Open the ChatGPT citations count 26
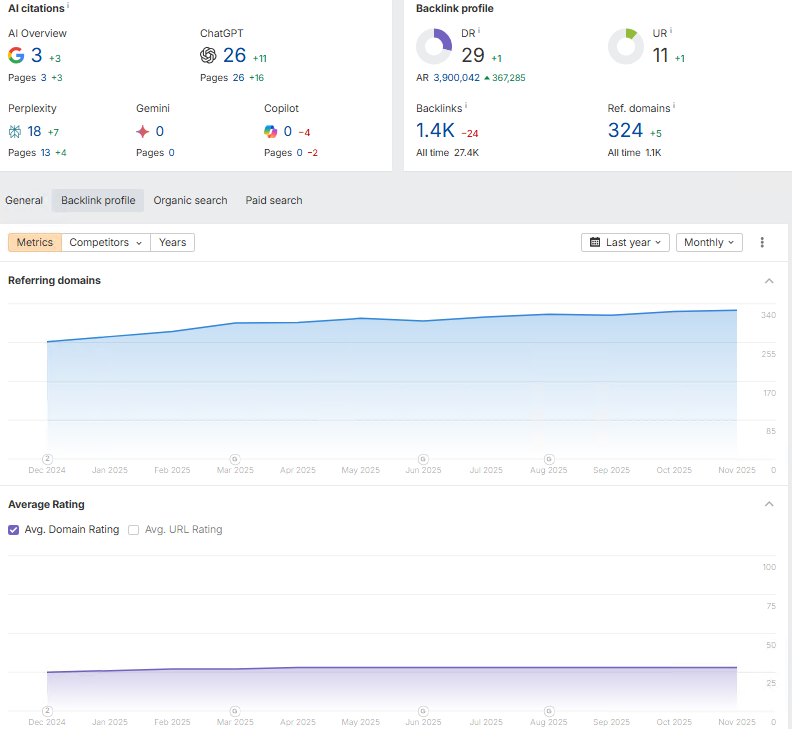This screenshot has height=729, width=792. pyautogui.click(x=234, y=55)
